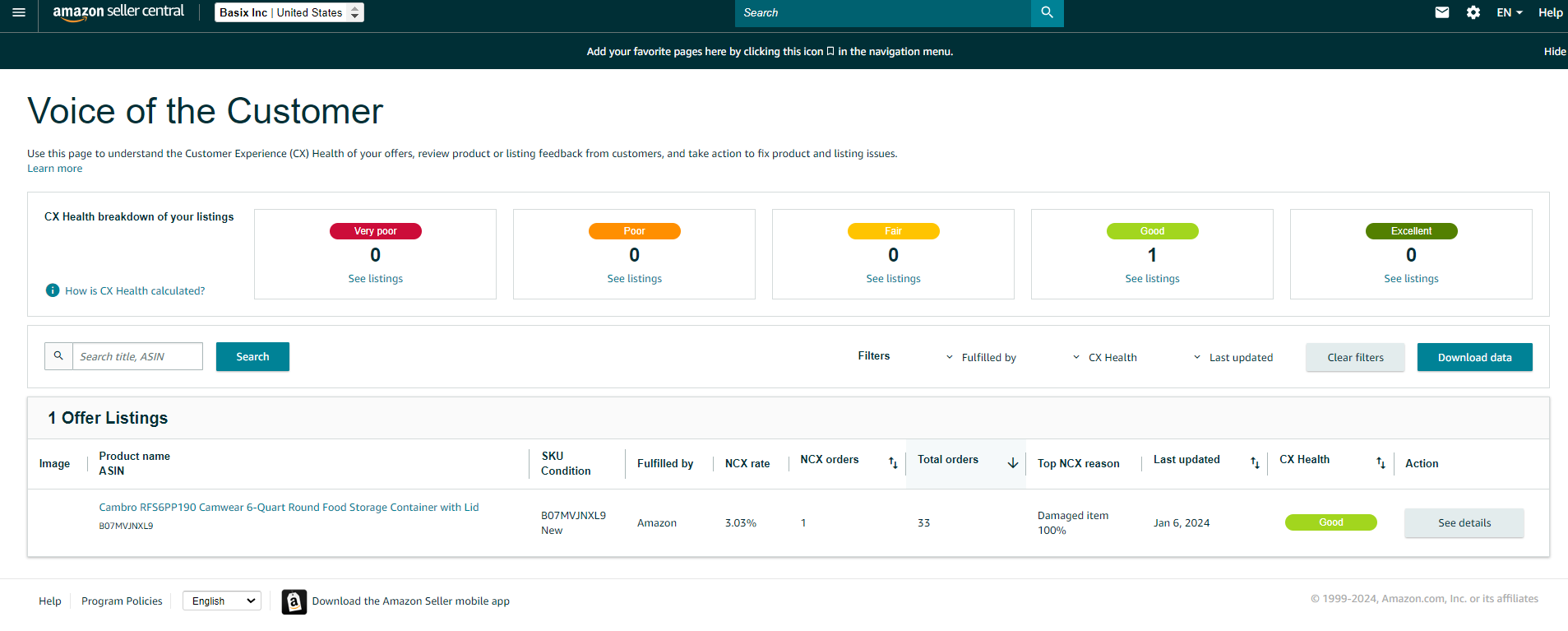
Task: Expand the Last updated filter
Action: tap(1233, 357)
